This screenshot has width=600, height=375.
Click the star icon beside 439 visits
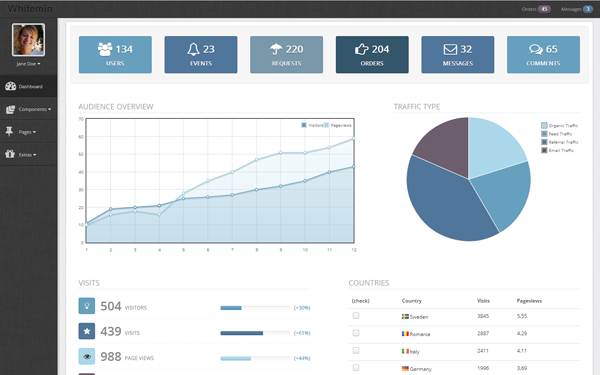click(87, 331)
